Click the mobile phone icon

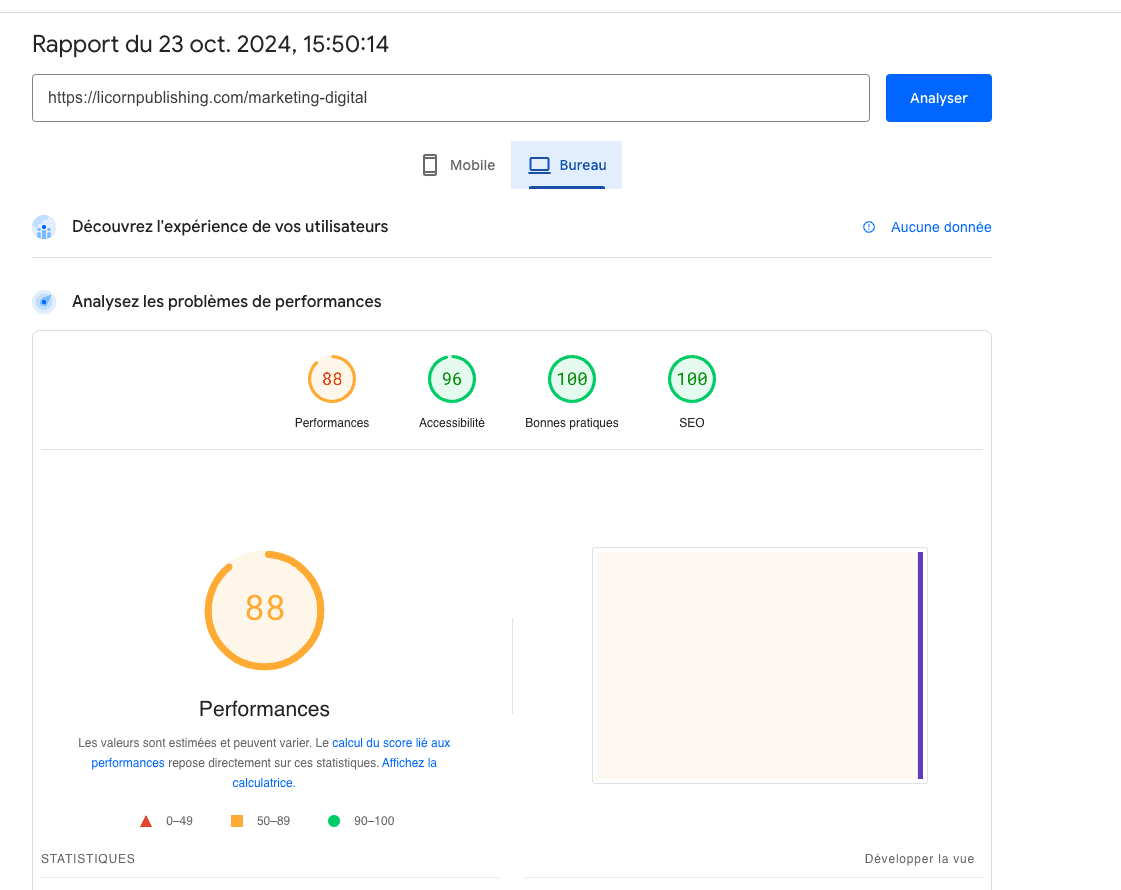click(430, 165)
